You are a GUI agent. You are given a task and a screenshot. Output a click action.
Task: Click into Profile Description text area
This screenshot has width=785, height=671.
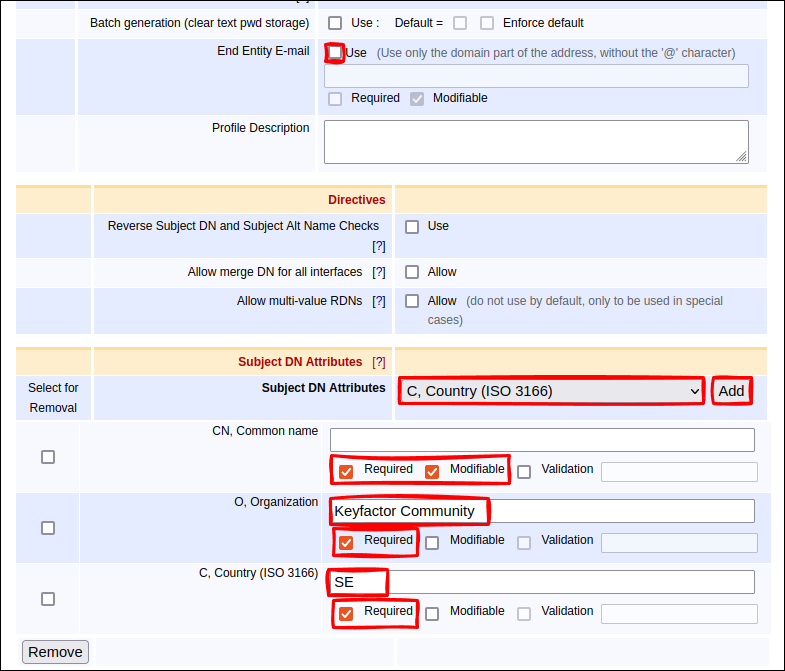pos(535,141)
